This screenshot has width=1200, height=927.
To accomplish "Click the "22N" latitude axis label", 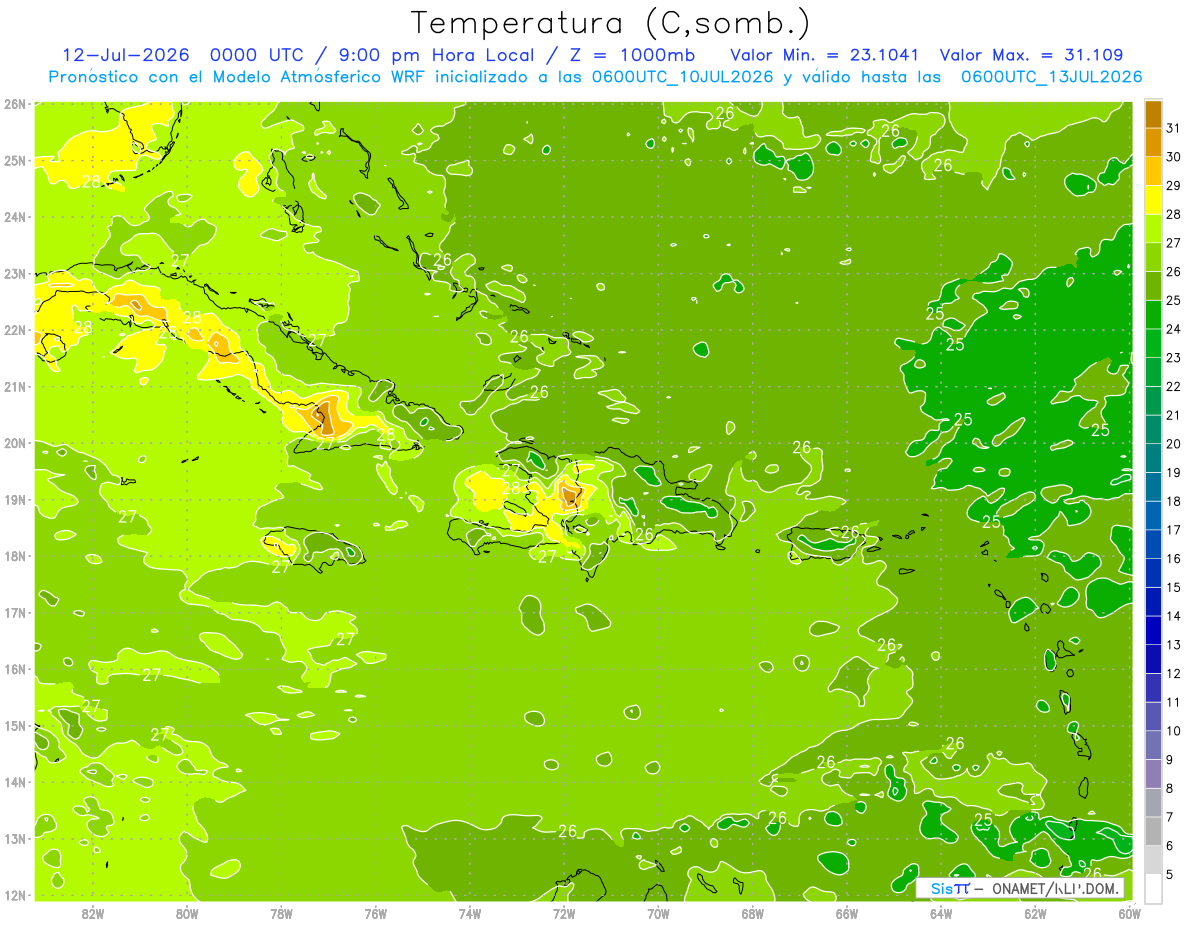I will coord(15,330).
